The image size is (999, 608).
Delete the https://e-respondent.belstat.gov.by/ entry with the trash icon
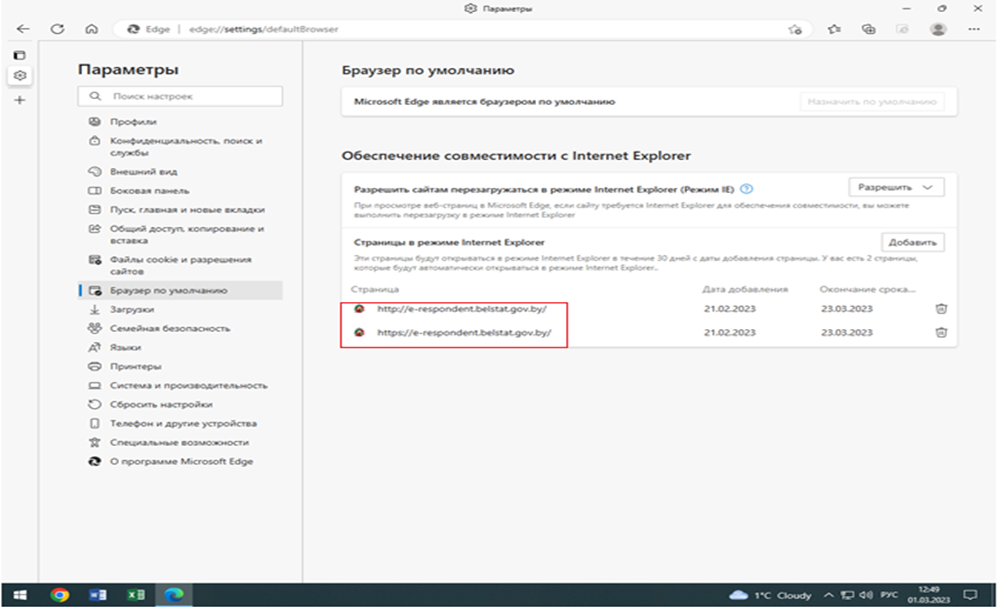pyautogui.click(x=941, y=332)
